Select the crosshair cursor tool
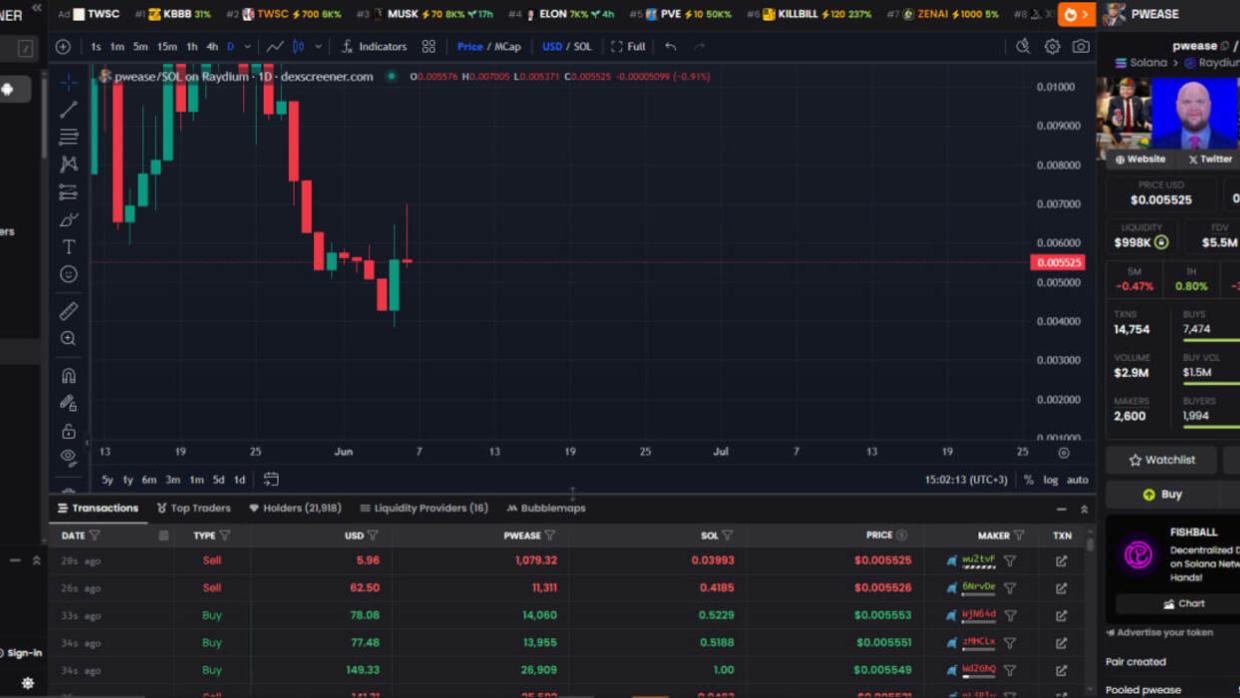The height and width of the screenshot is (698, 1240). (68, 82)
